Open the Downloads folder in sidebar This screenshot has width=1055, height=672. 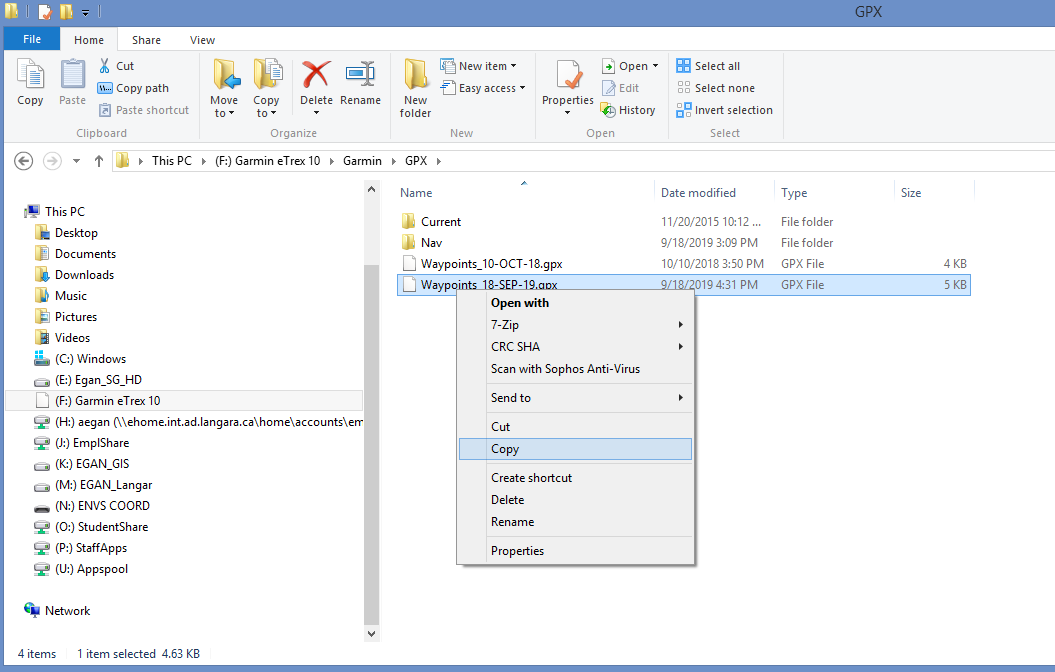(84, 275)
